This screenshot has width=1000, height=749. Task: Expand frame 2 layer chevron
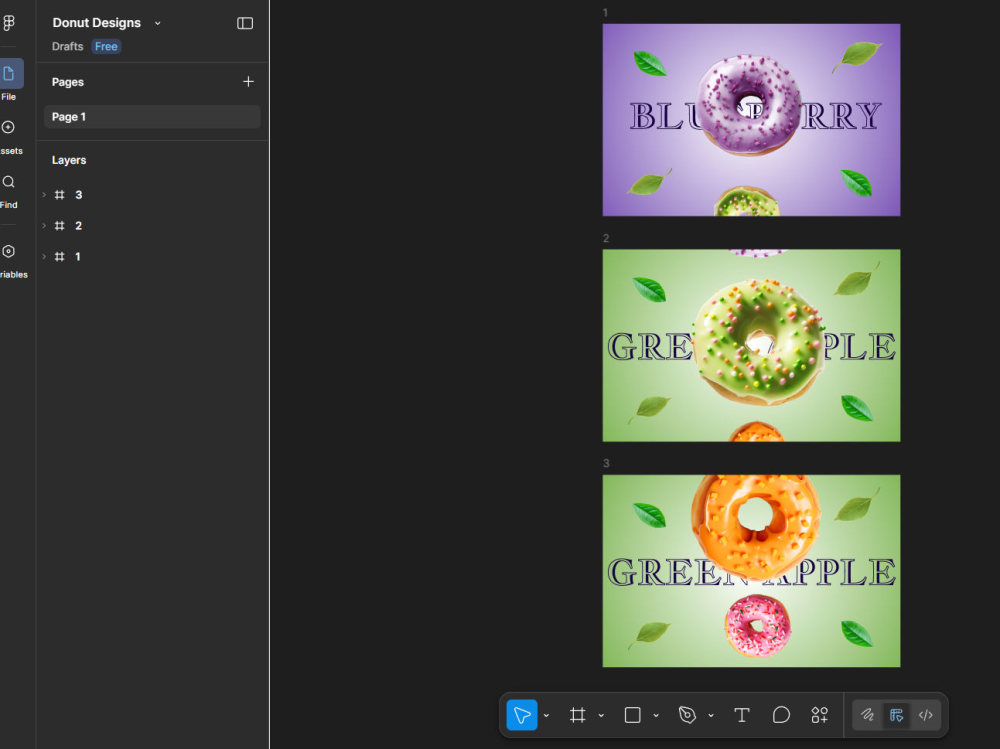tap(44, 225)
